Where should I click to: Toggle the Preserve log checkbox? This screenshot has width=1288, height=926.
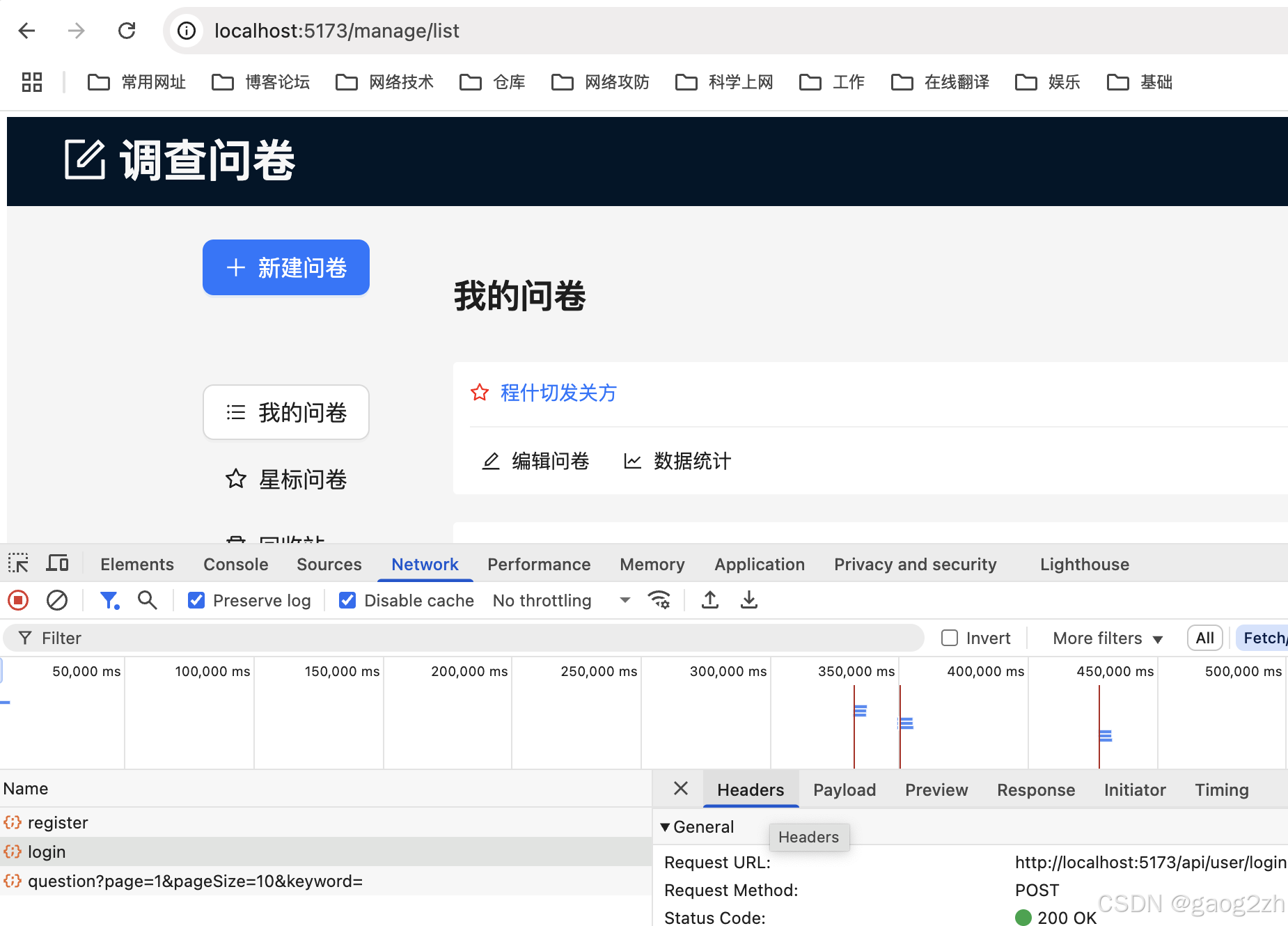pos(196,600)
